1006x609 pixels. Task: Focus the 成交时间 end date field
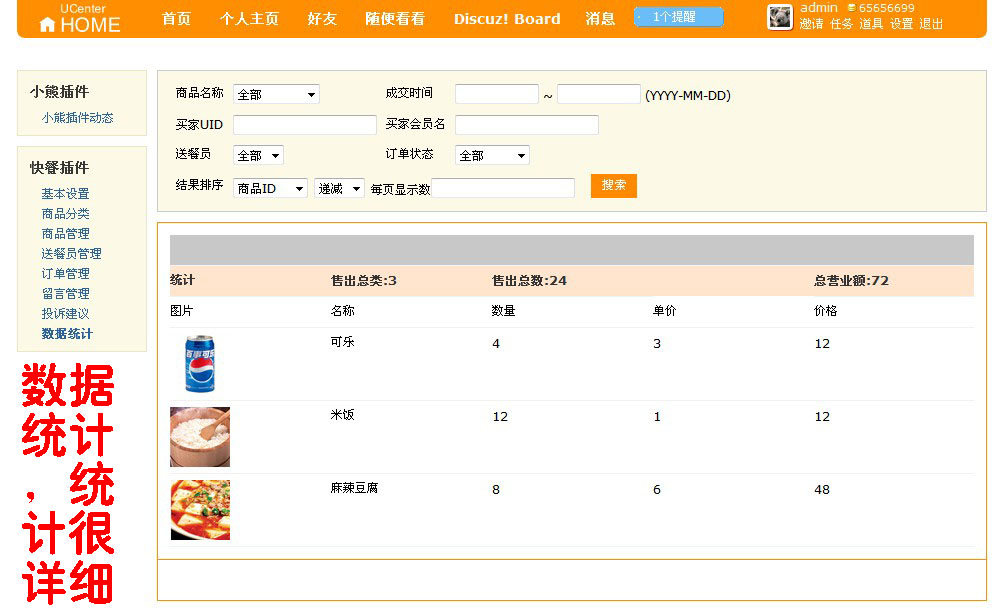click(x=599, y=94)
